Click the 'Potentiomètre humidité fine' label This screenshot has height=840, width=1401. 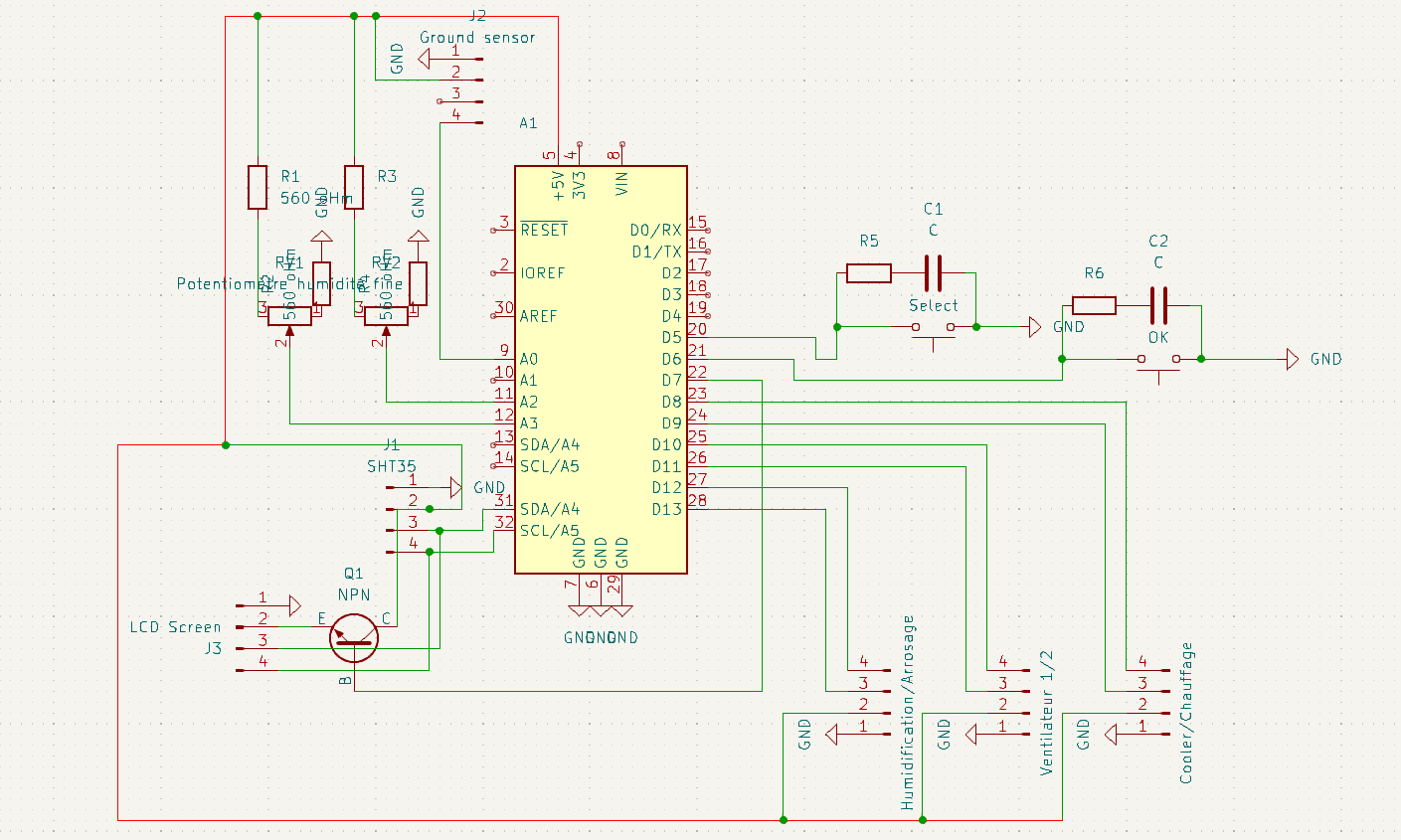[290, 283]
